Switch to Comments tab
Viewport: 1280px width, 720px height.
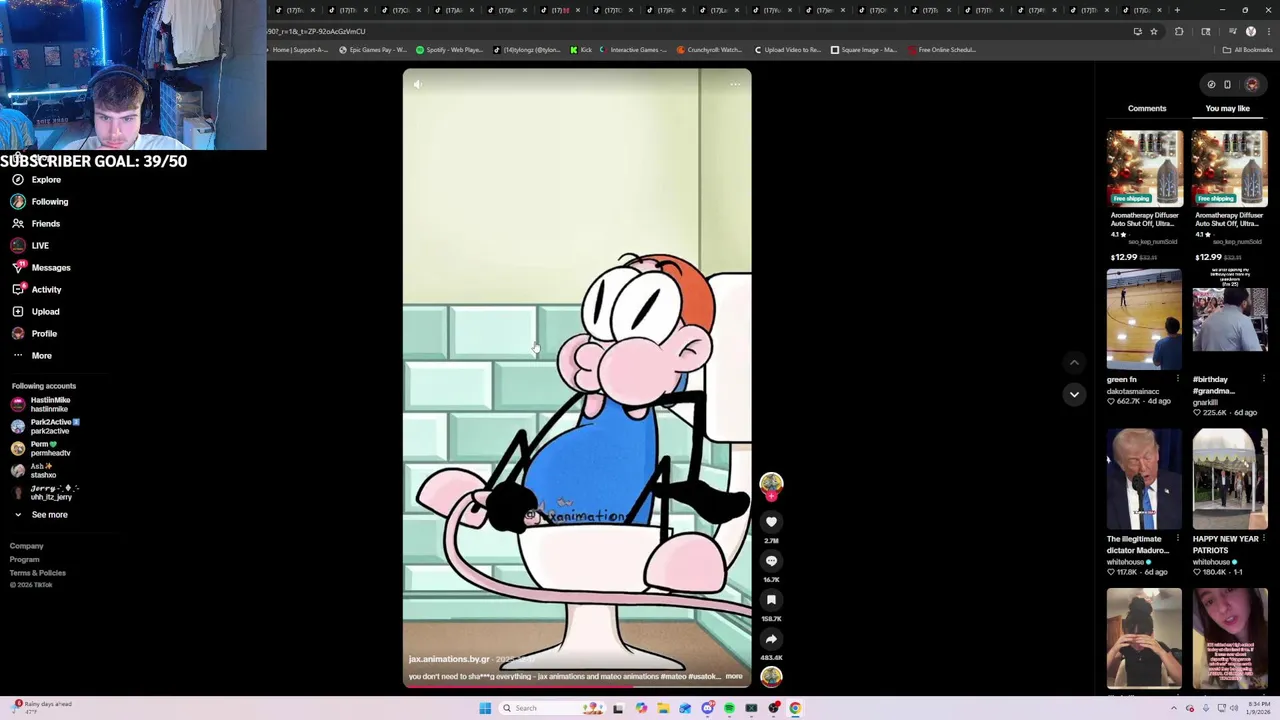[x=1147, y=108]
